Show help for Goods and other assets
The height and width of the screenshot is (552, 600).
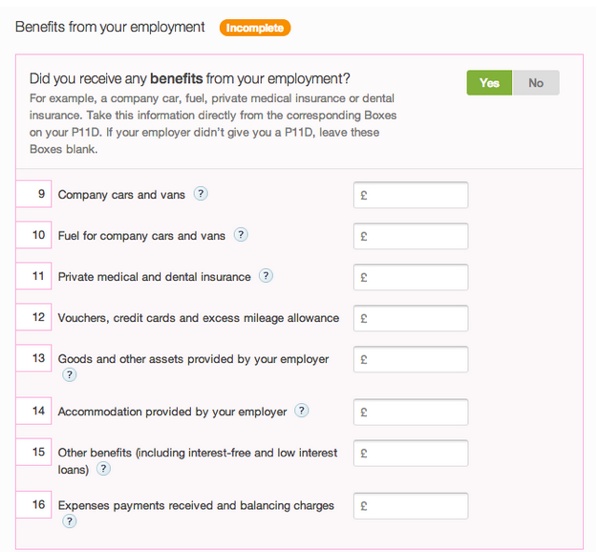[x=69, y=375]
